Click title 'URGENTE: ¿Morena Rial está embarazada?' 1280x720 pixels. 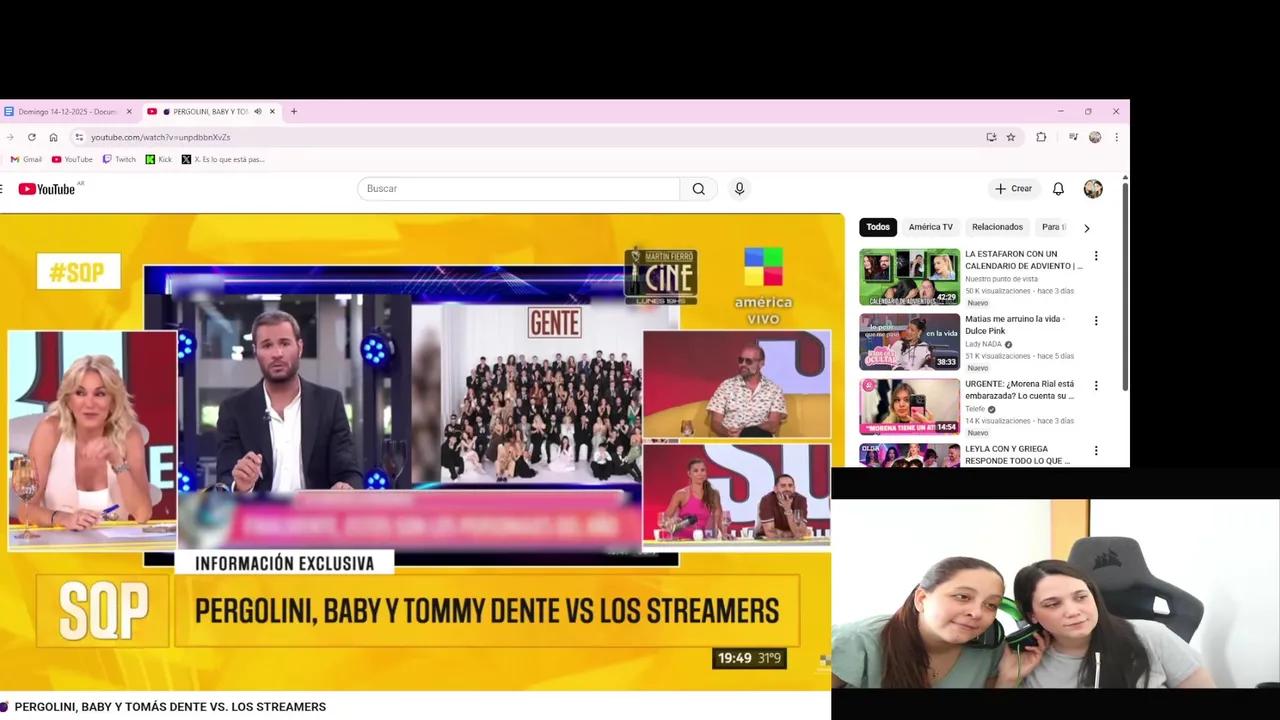point(1019,390)
